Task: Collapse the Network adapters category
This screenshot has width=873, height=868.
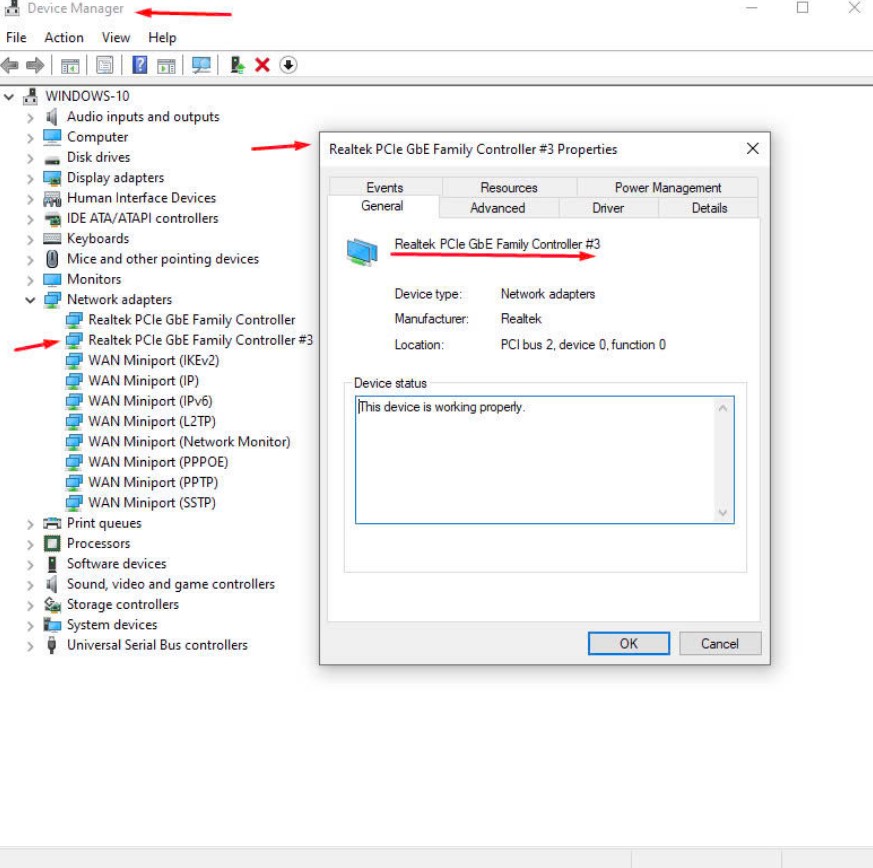Action: pyautogui.click(x=30, y=300)
